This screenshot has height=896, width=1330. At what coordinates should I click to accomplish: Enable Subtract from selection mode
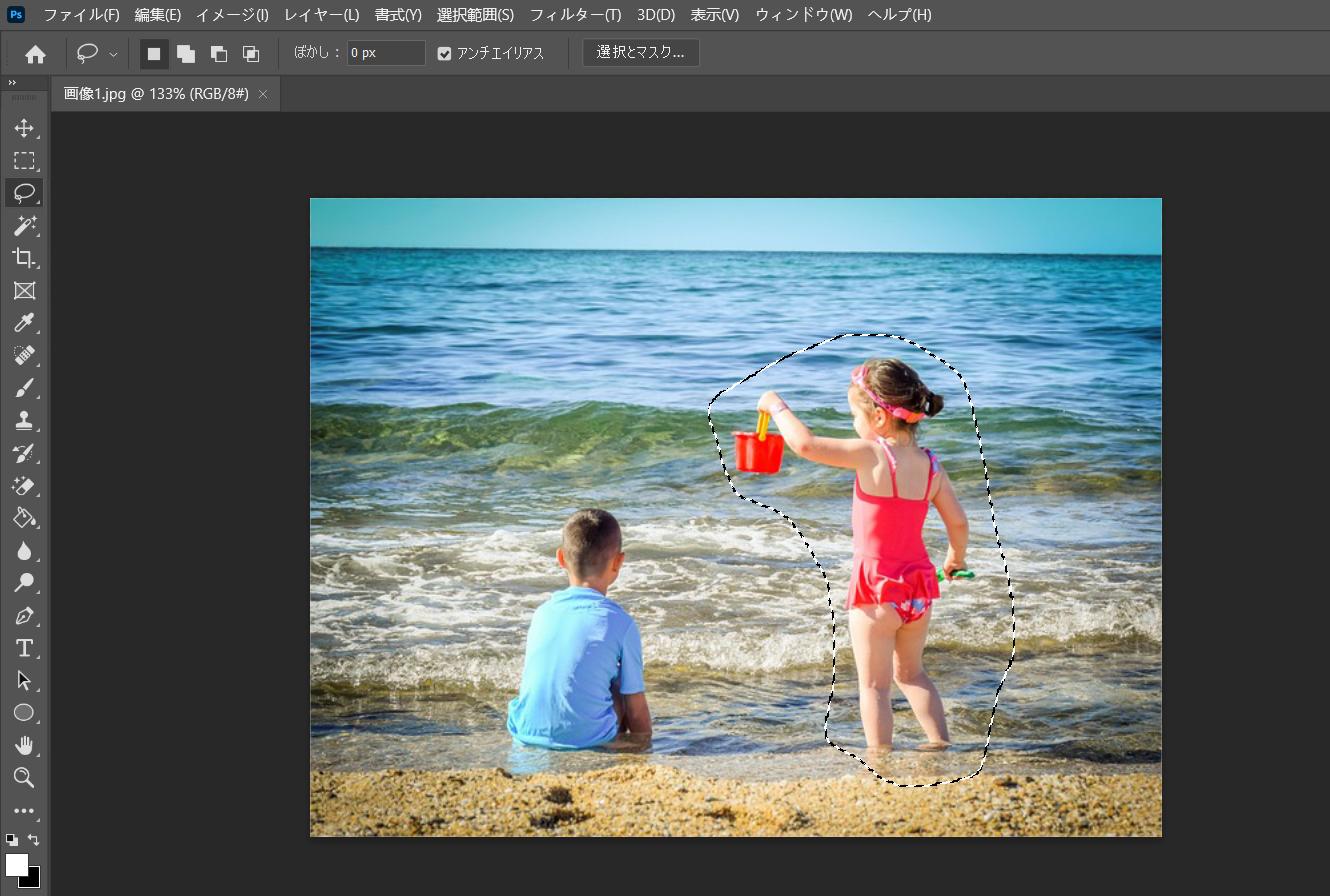pos(218,53)
